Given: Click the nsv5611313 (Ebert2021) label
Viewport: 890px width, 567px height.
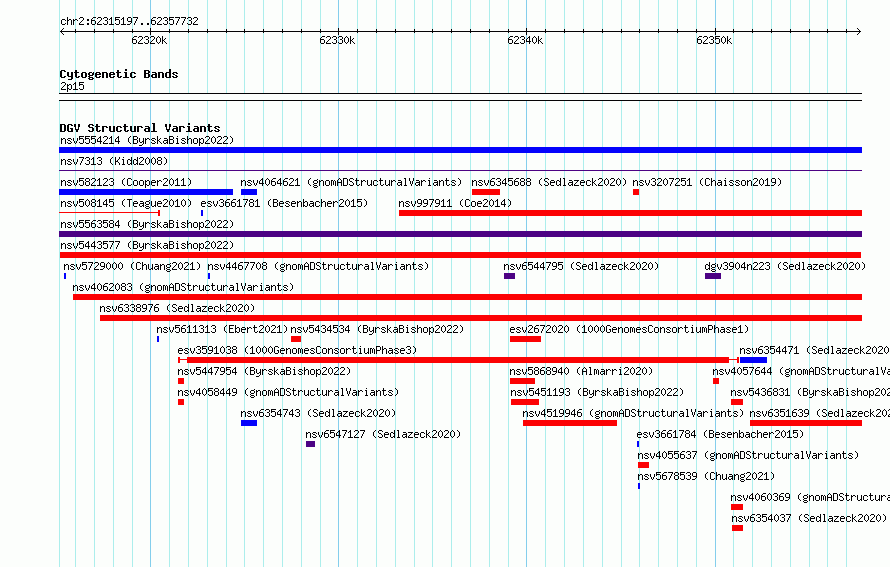Looking at the screenshot, I should point(222,329).
